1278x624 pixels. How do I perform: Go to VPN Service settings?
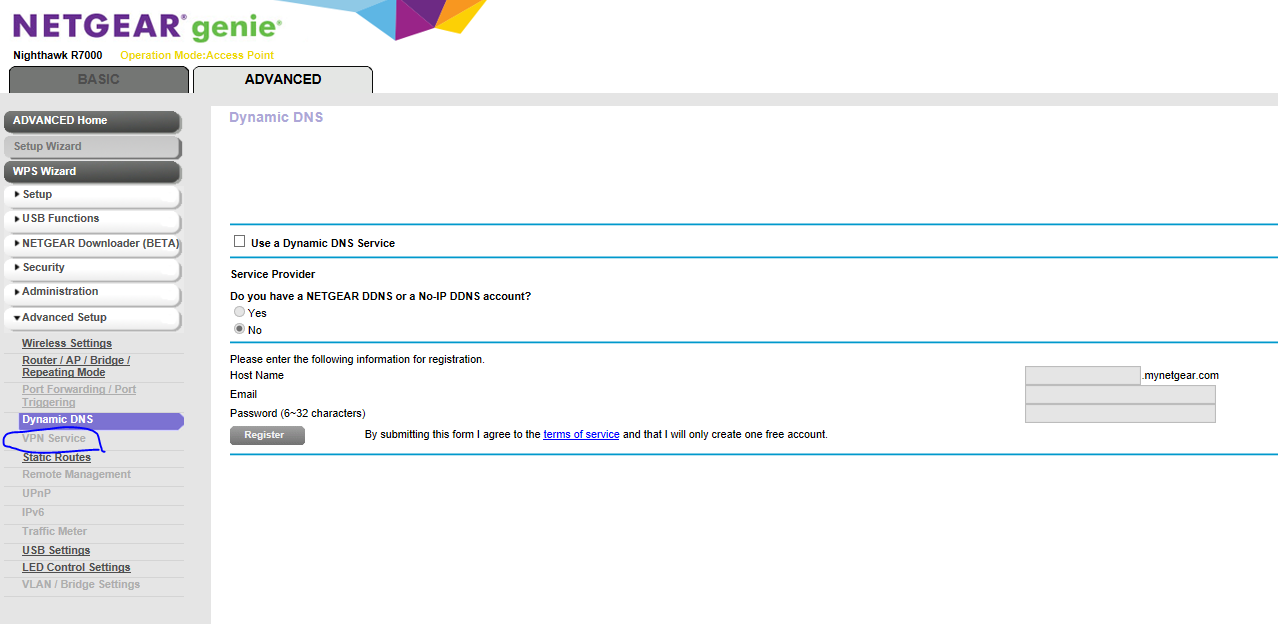coord(55,438)
